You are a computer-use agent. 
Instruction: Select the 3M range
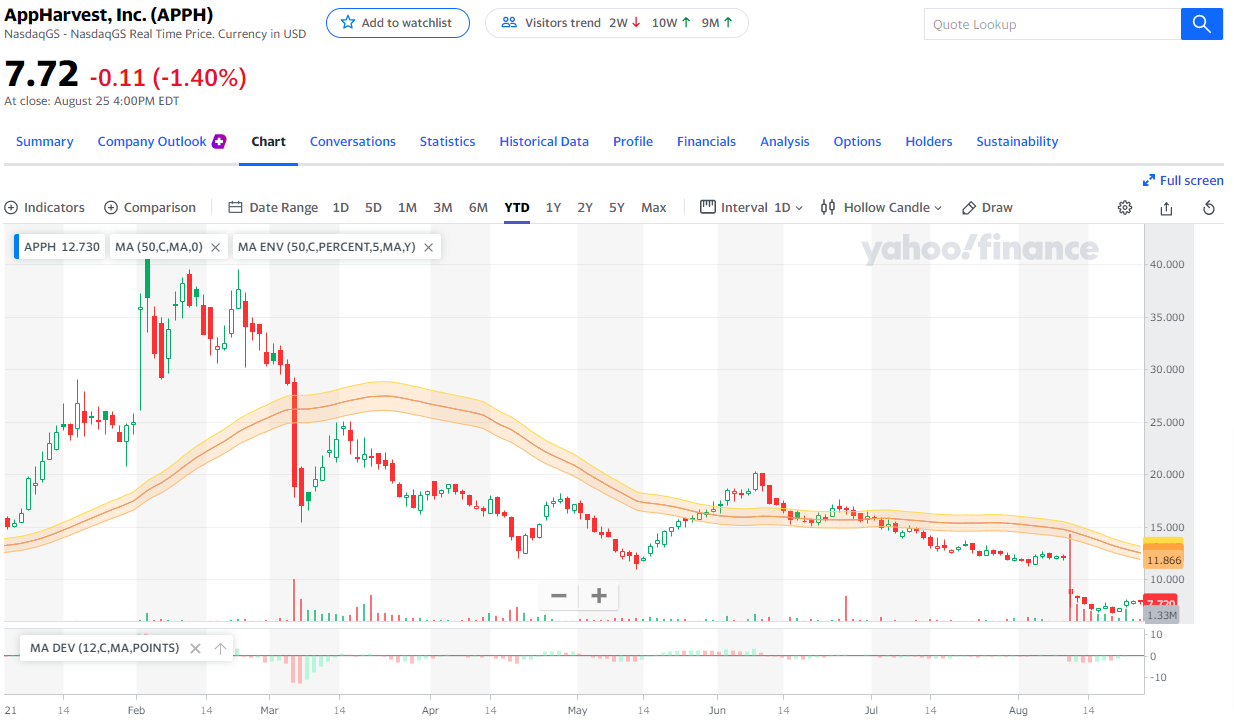coord(443,208)
